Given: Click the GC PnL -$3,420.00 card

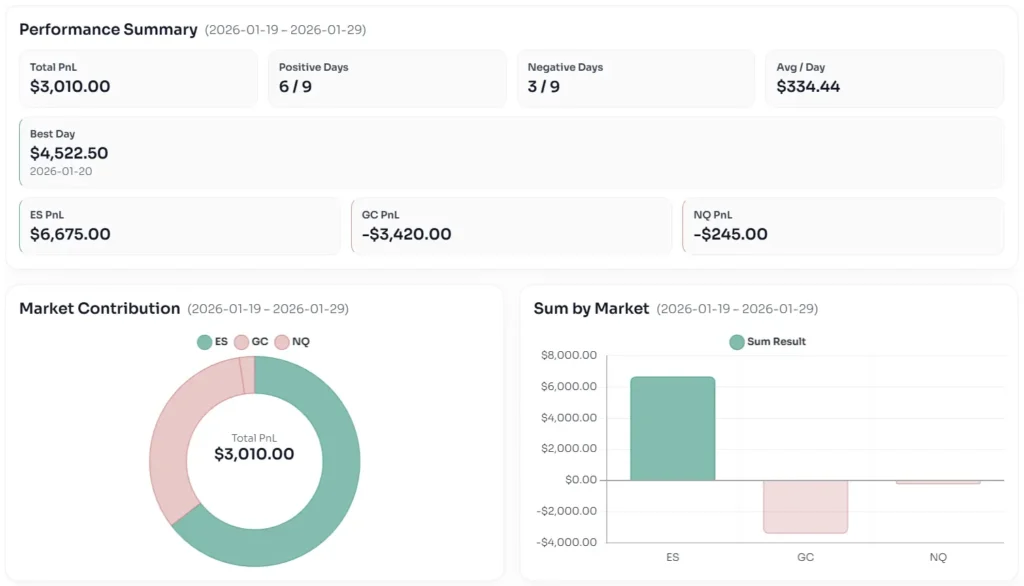Looking at the screenshot, I should [511, 226].
